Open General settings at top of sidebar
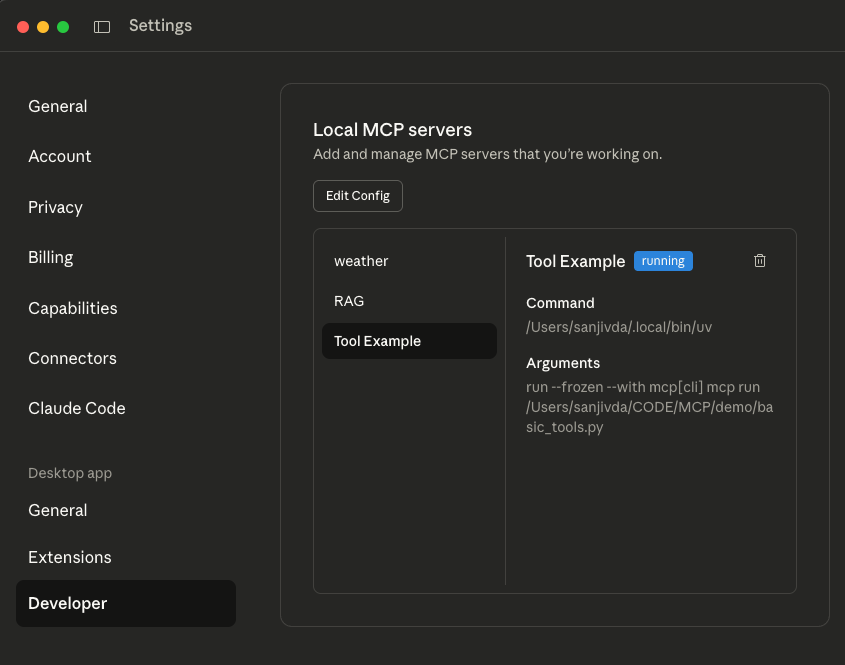The width and height of the screenshot is (845, 665). [58, 107]
